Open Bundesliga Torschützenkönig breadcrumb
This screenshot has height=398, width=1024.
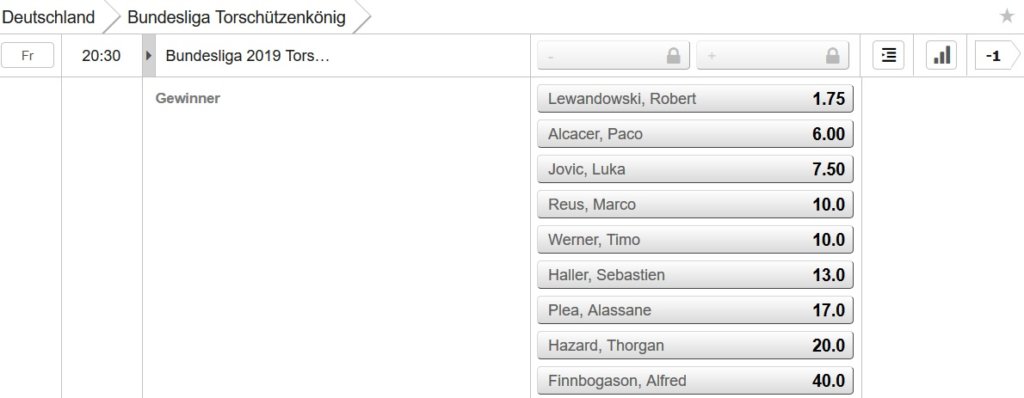click(x=236, y=17)
